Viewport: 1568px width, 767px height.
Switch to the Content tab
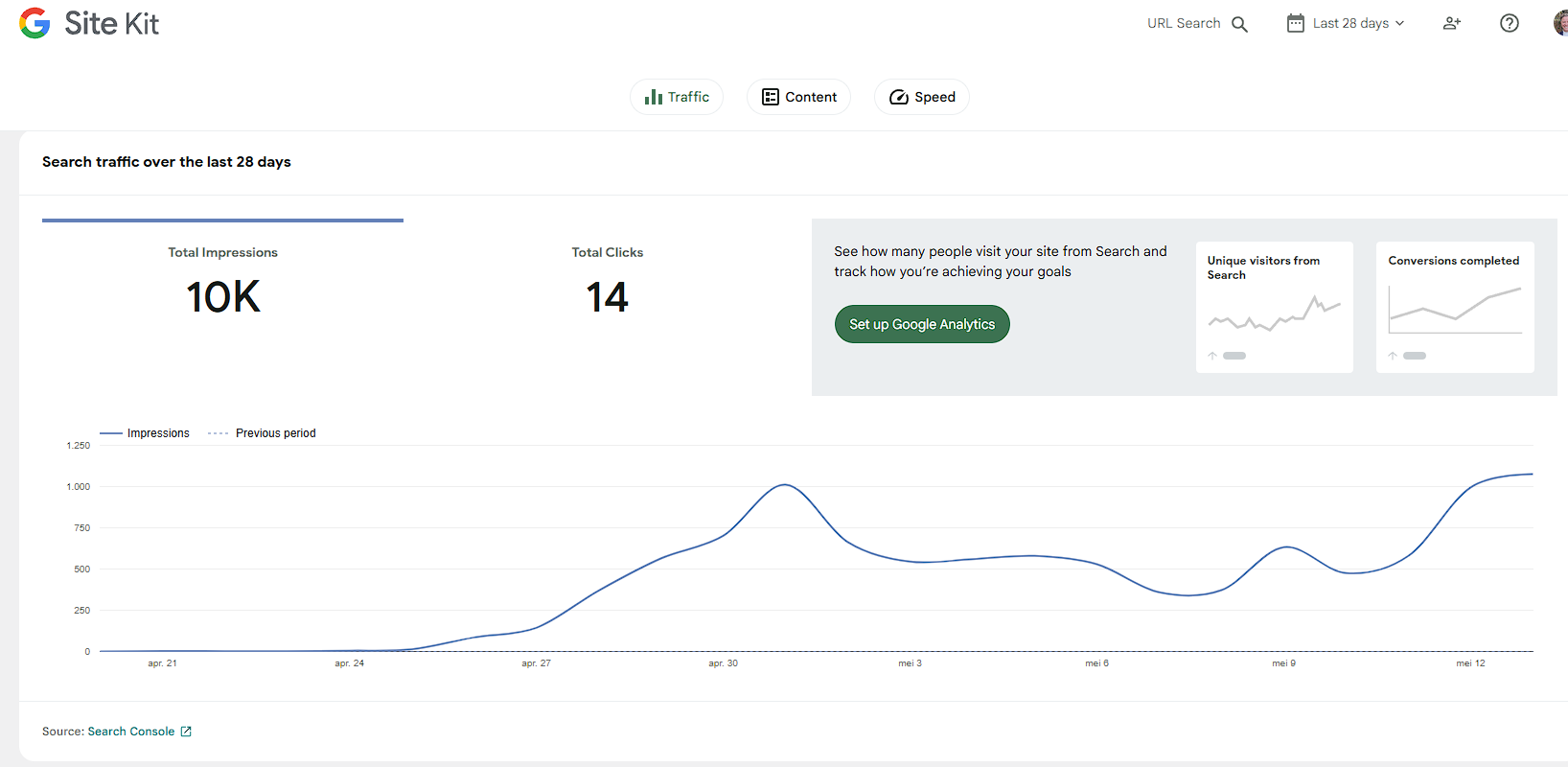(x=798, y=97)
